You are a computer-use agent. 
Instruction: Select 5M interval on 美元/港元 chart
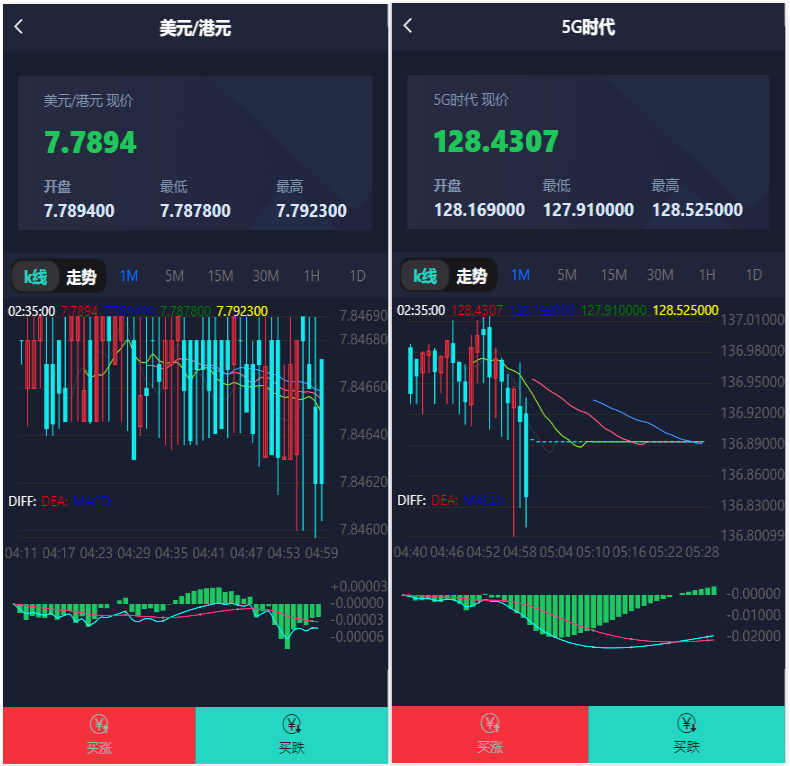point(174,276)
